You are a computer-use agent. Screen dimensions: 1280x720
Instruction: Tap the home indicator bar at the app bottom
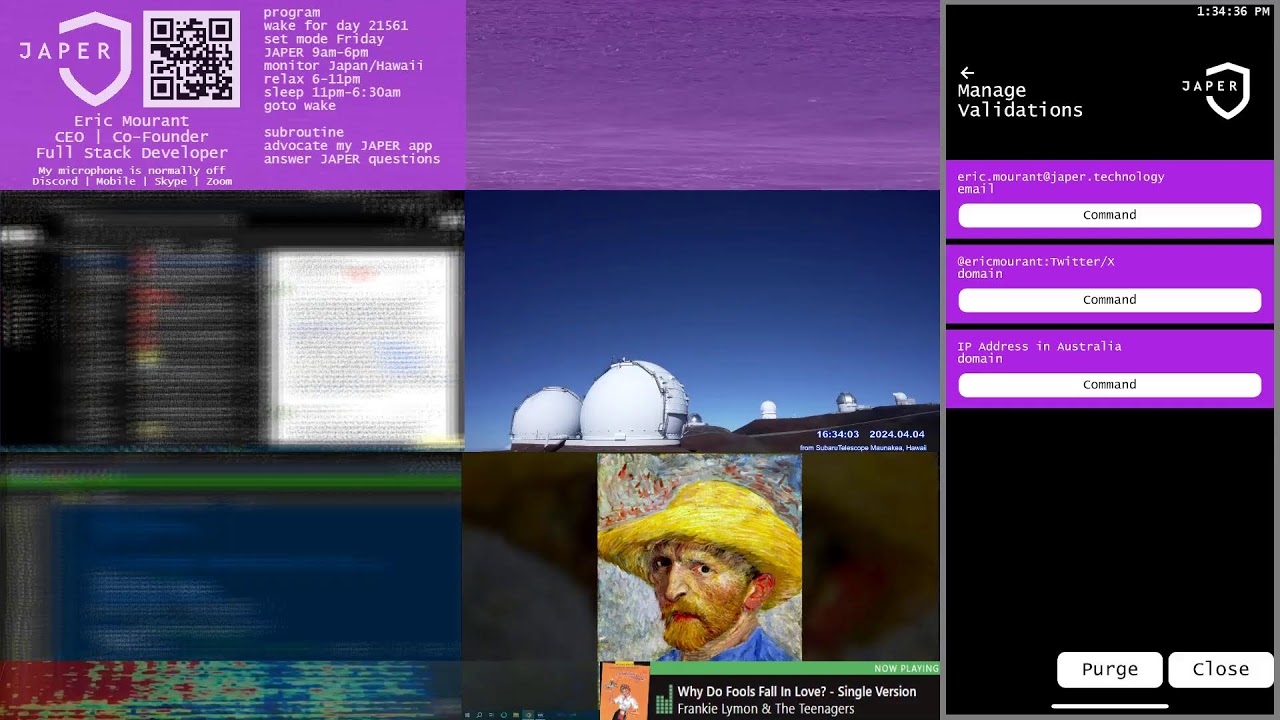click(1109, 706)
